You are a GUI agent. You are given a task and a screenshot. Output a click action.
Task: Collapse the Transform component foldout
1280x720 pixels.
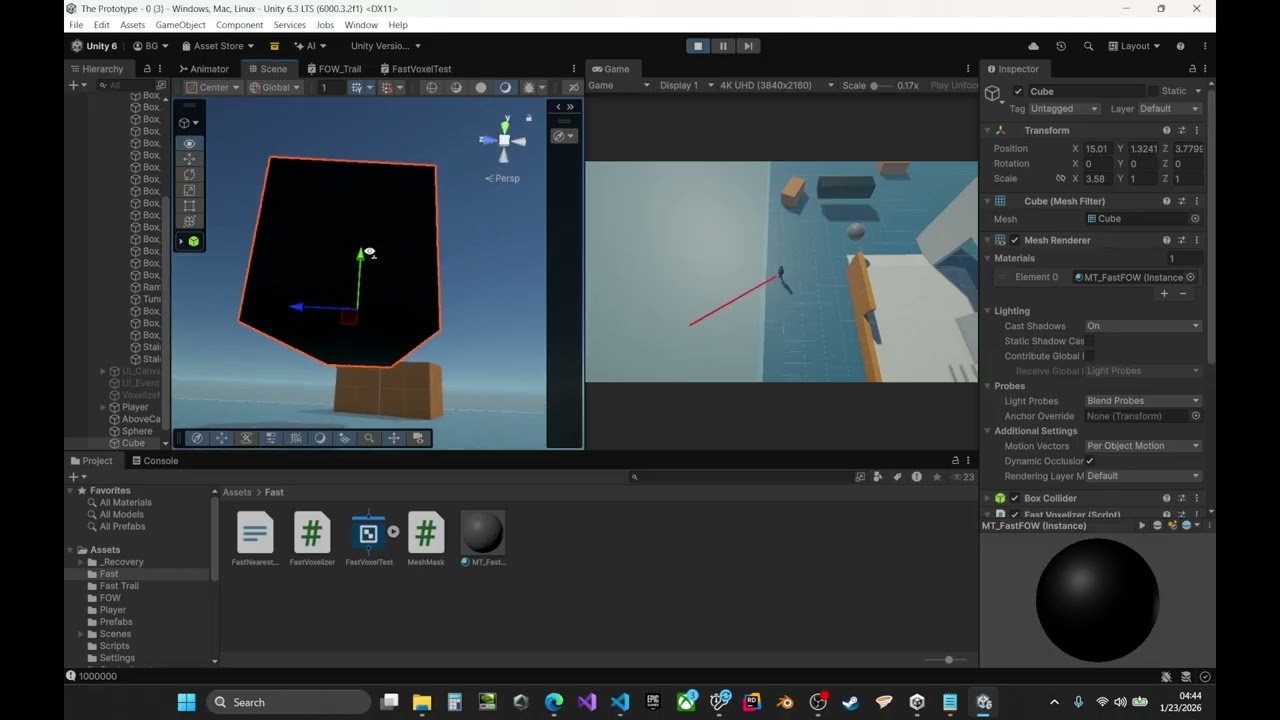[x=987, y=130]
